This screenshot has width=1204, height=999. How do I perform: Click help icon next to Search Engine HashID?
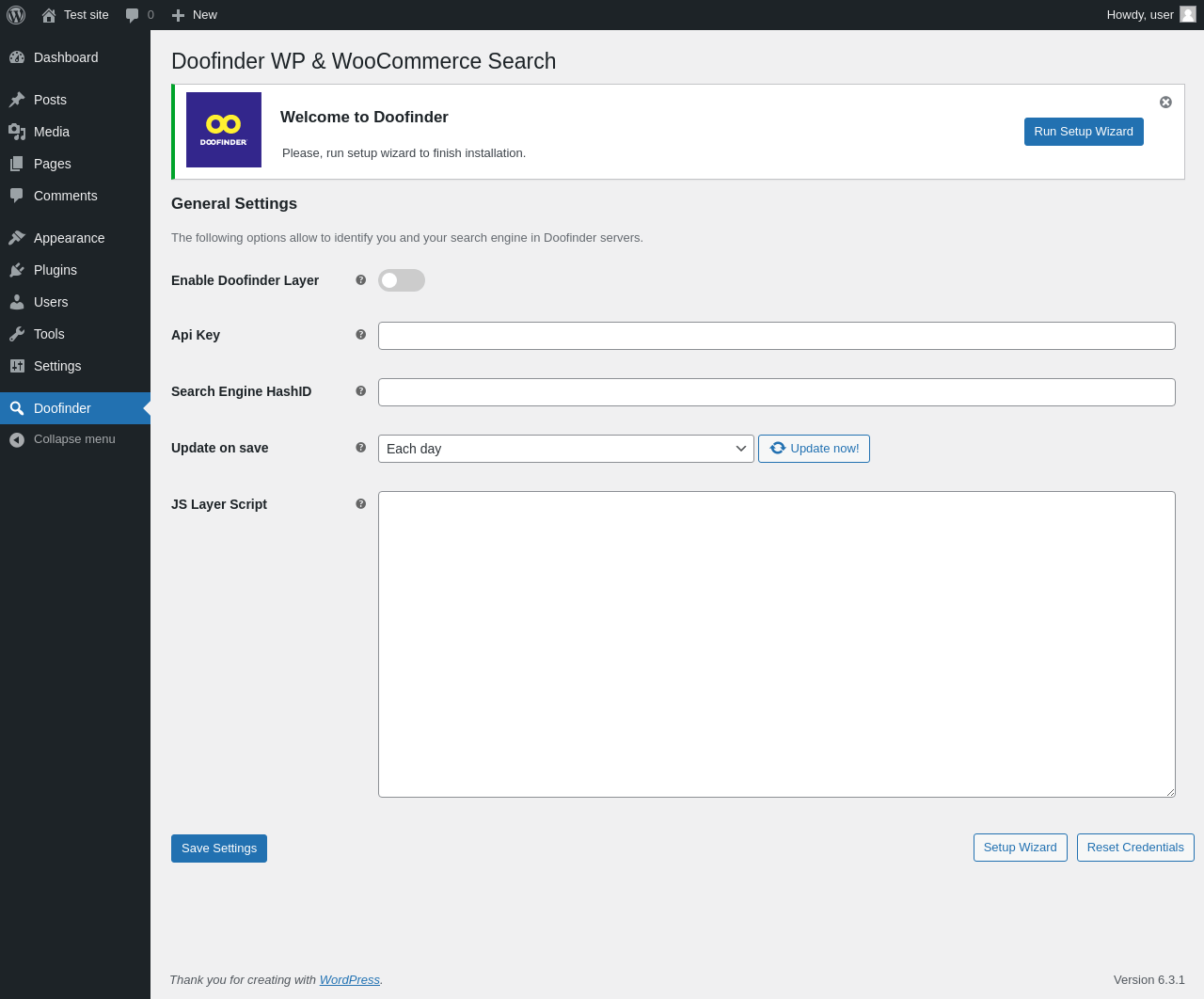point(360,391)
